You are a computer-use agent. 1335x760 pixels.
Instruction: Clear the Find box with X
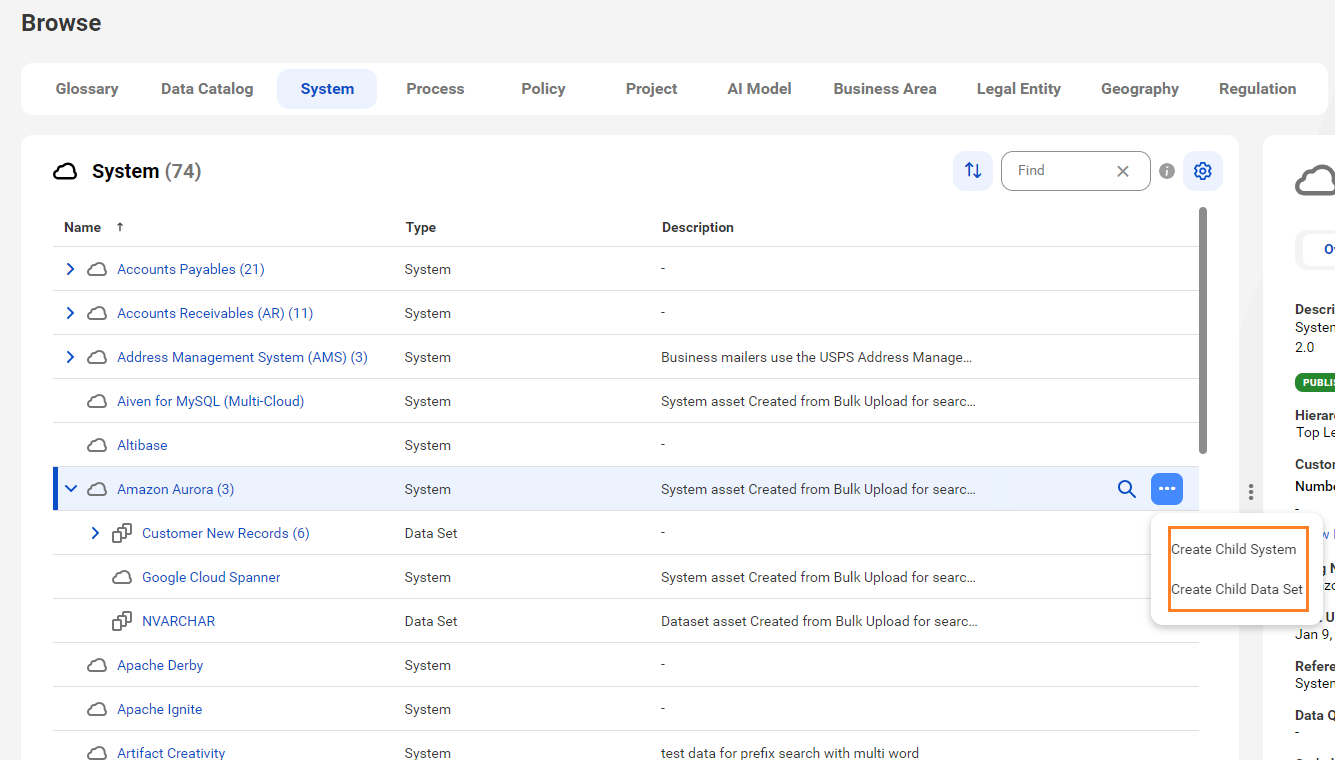click(x=1123, y=171)
